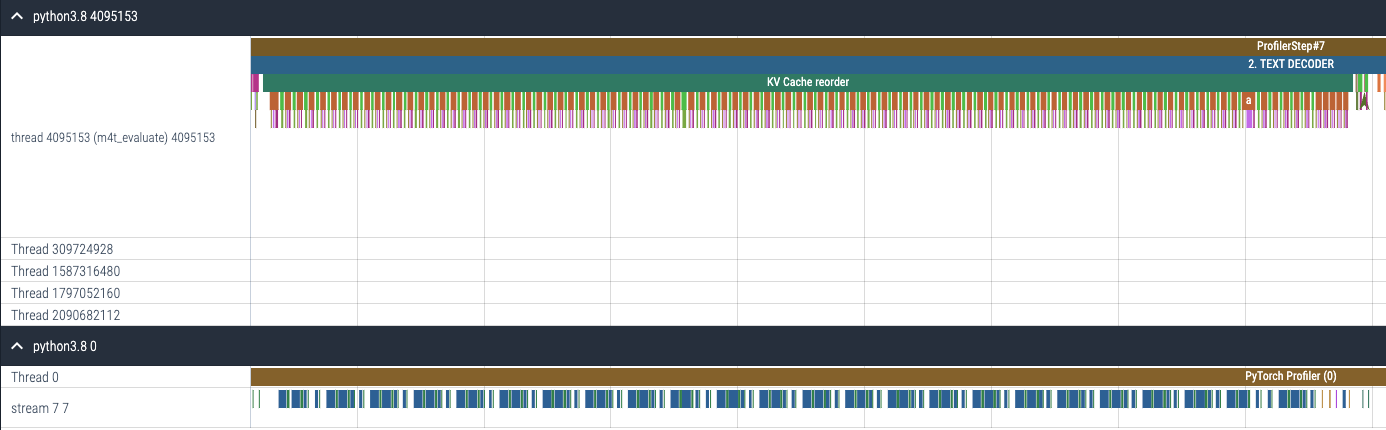Click the python3.8 0 process title
1386x430 pixels.
click(65, 346)
